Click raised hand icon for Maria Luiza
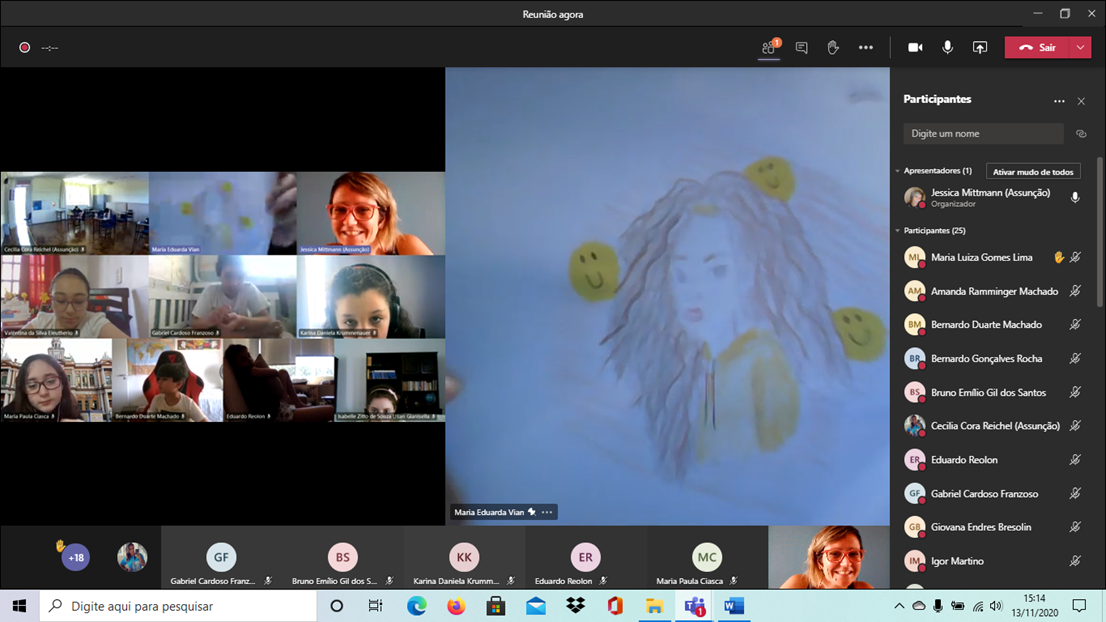The image size is (1106, 622). pyautogui.click(x=1059, y=257)
